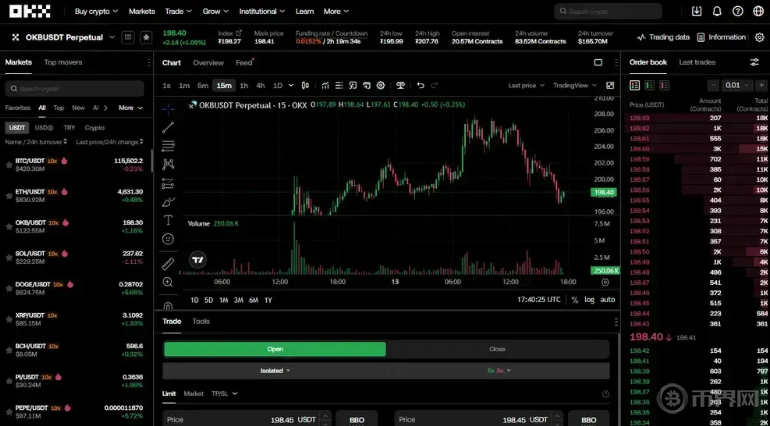Expand chart to fullscreen view
Viewport: 770px width, 426px height.
click(x=609, y=85)
